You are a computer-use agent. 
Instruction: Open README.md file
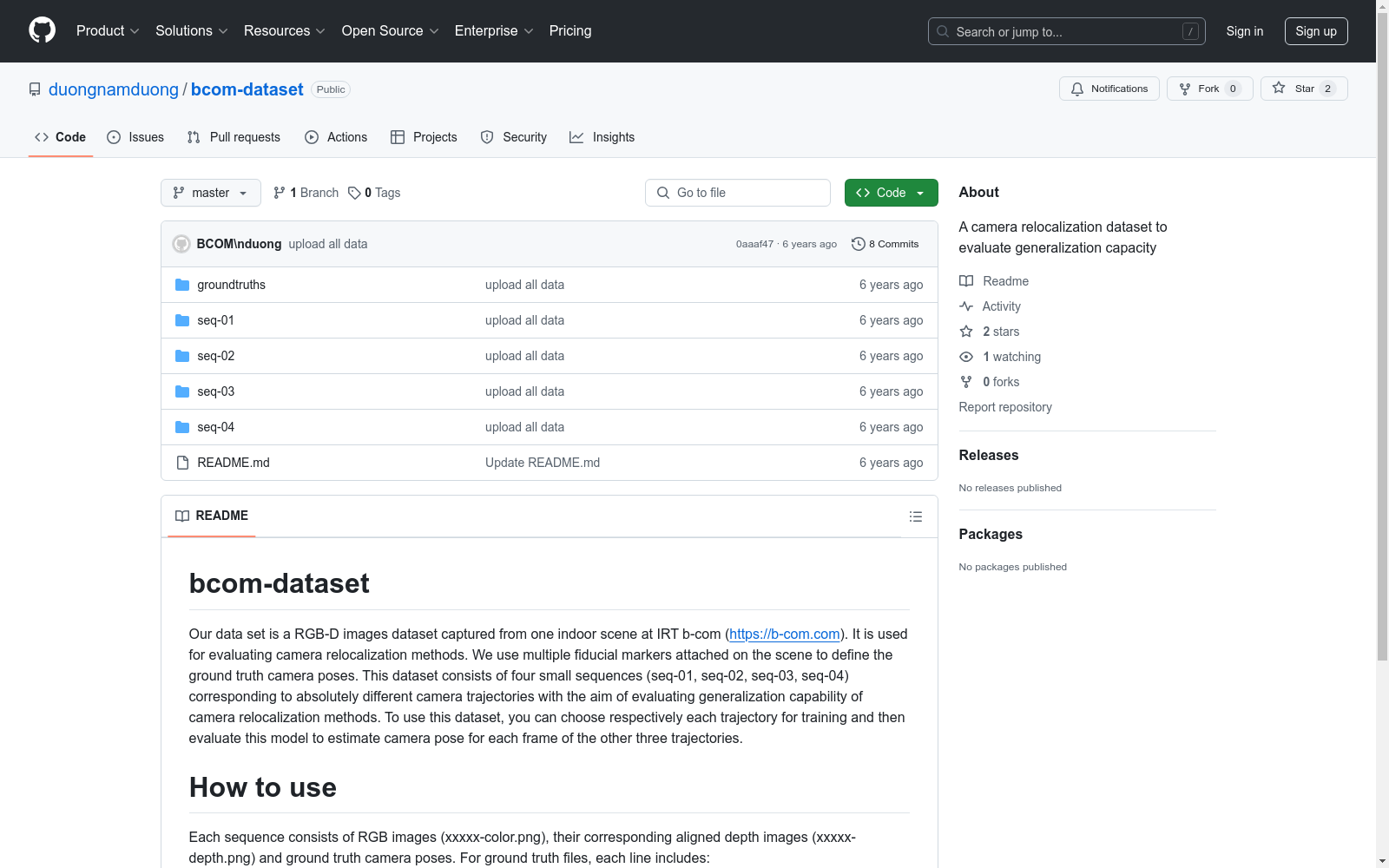point(234,463)
